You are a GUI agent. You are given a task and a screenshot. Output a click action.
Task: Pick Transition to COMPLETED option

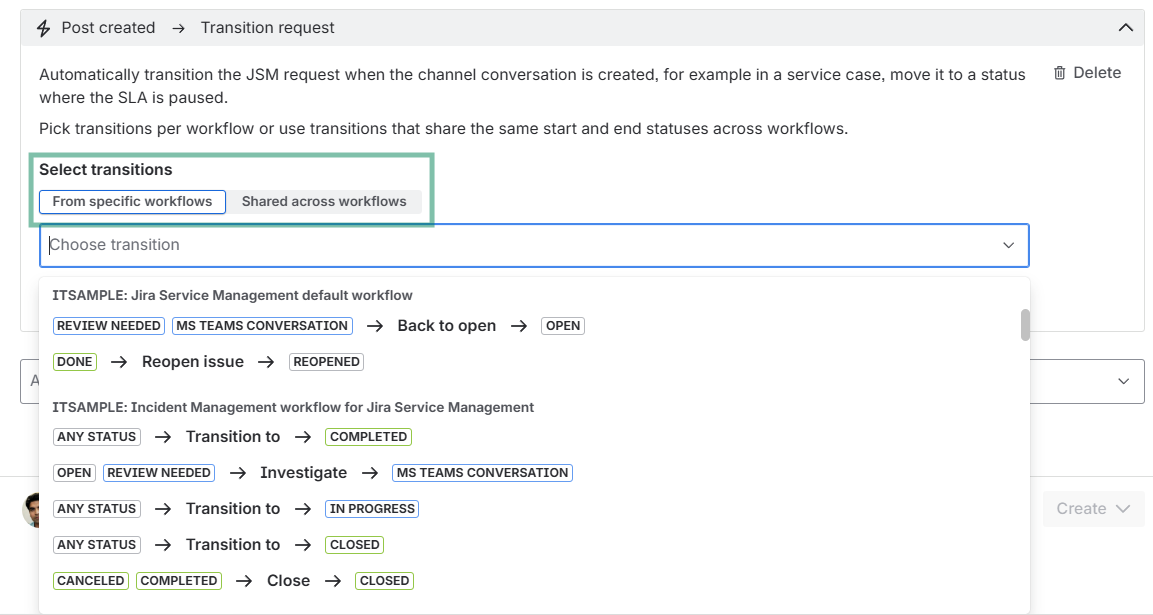232,437
